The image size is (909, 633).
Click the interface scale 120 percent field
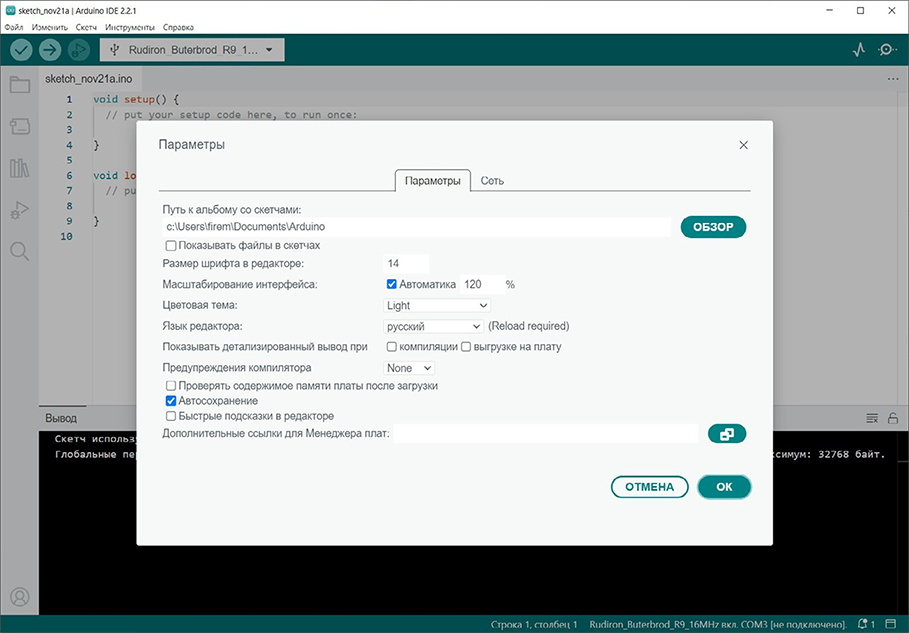(x=481, y=285)
